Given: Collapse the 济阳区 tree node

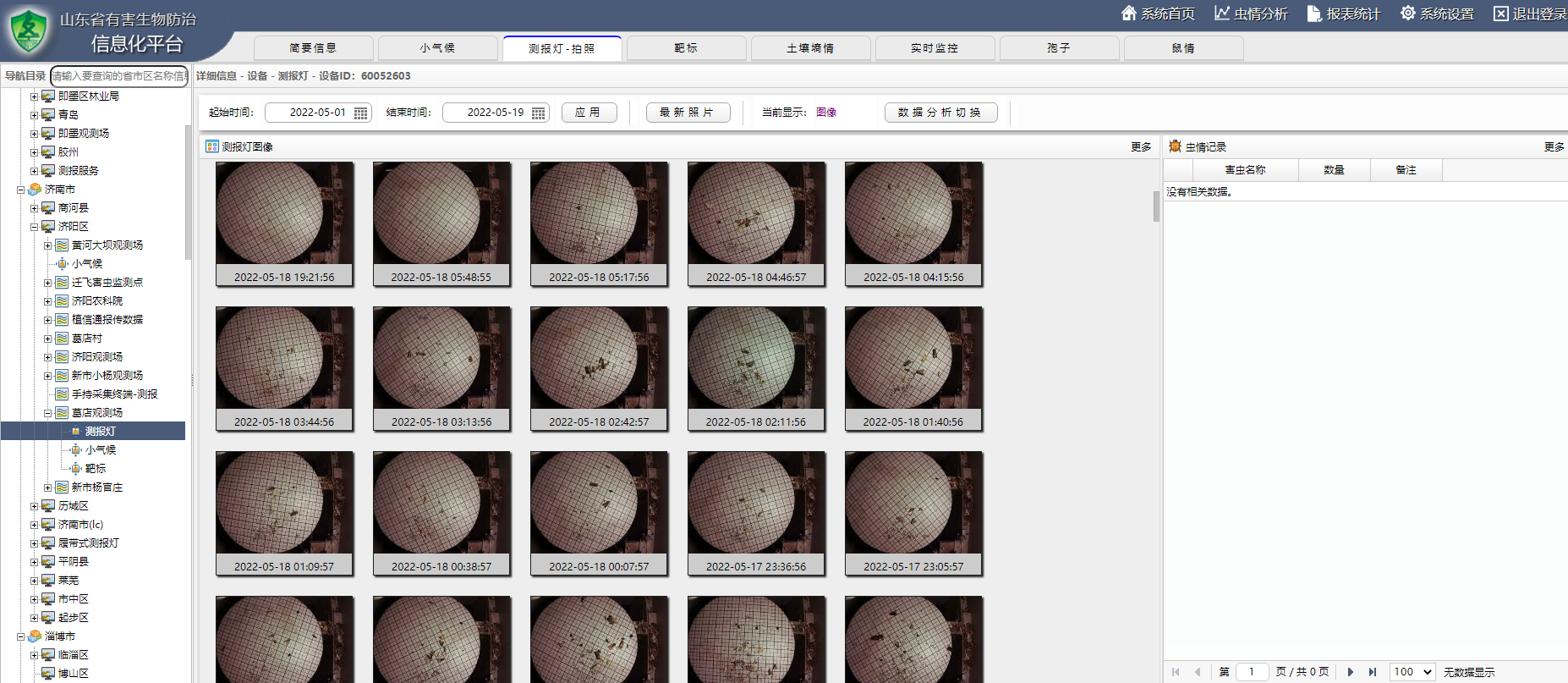Looking at the screenshot, I should point(35,227).
